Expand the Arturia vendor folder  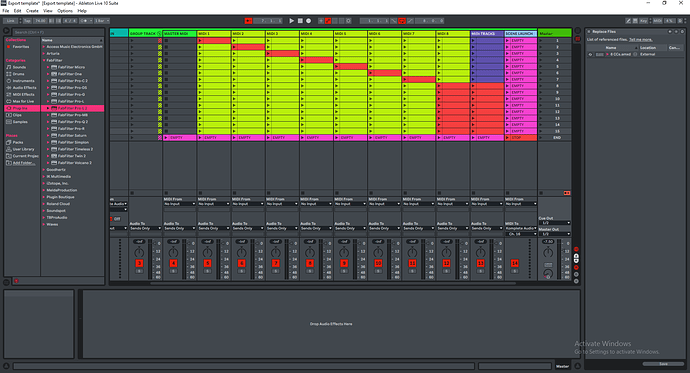click(x=44, y=53)
